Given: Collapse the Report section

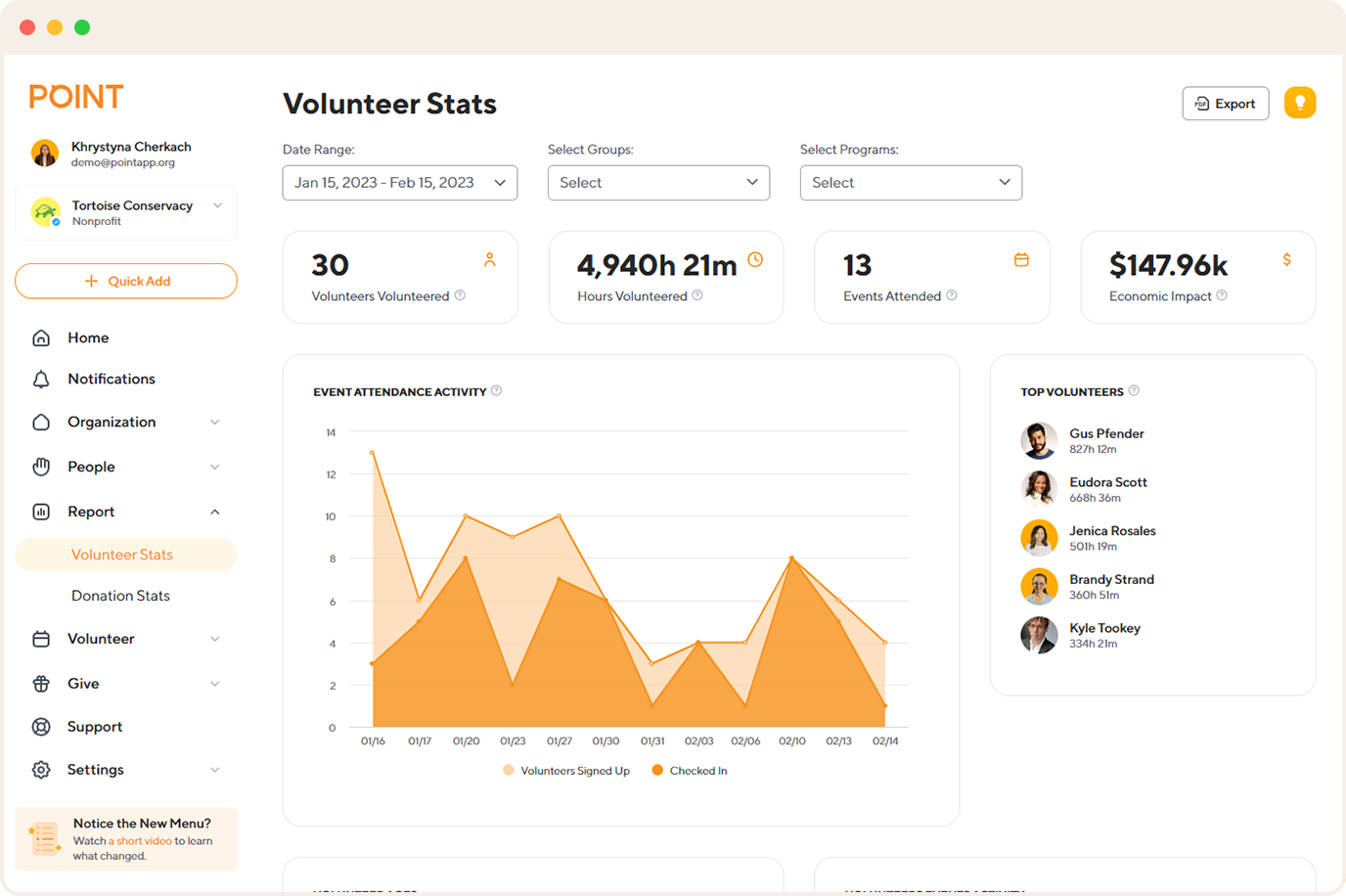Looking at the screenshot, I should pyautogui.click(x=214, y=511).
